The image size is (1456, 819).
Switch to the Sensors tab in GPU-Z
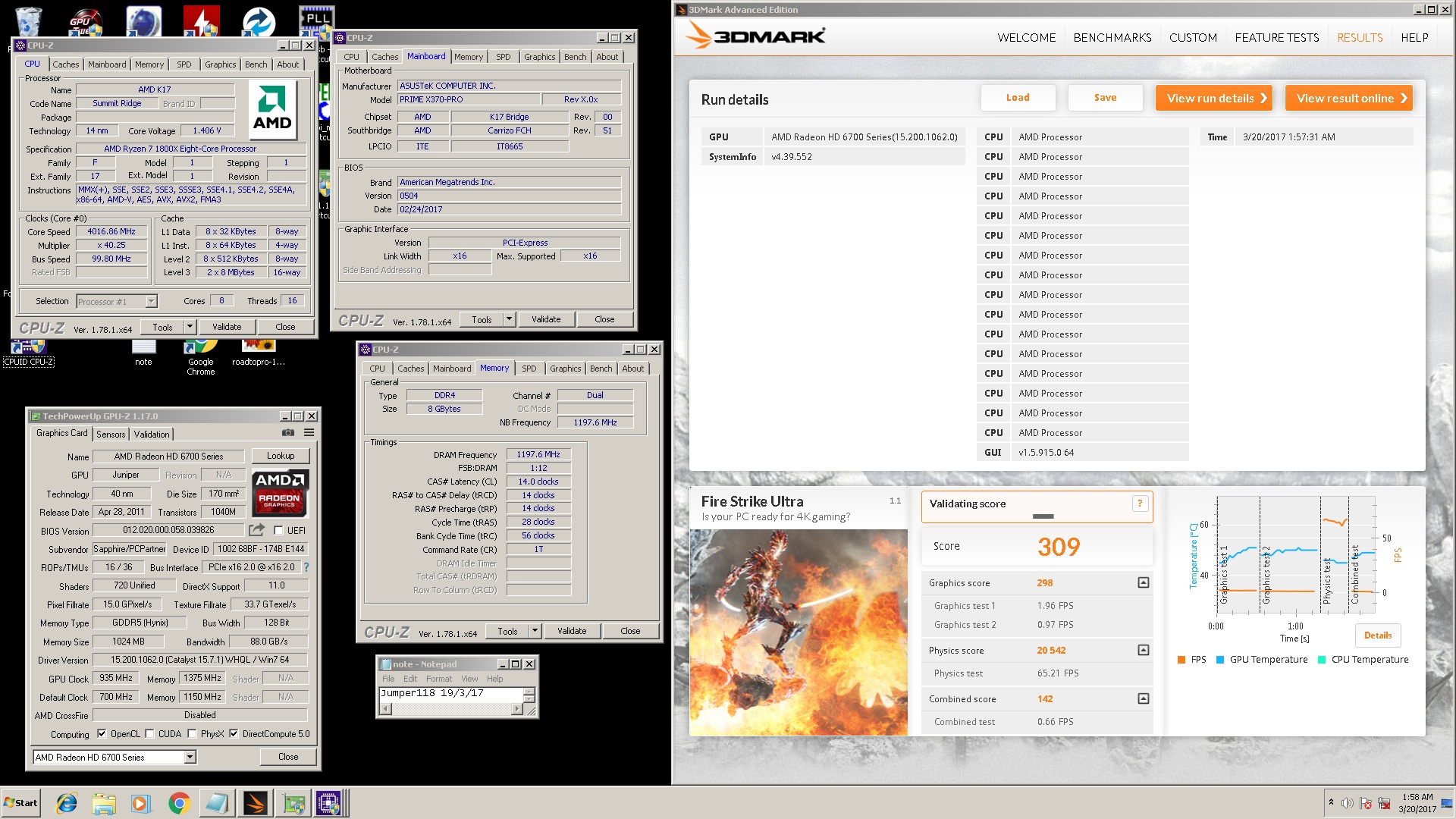coord(111,434)
